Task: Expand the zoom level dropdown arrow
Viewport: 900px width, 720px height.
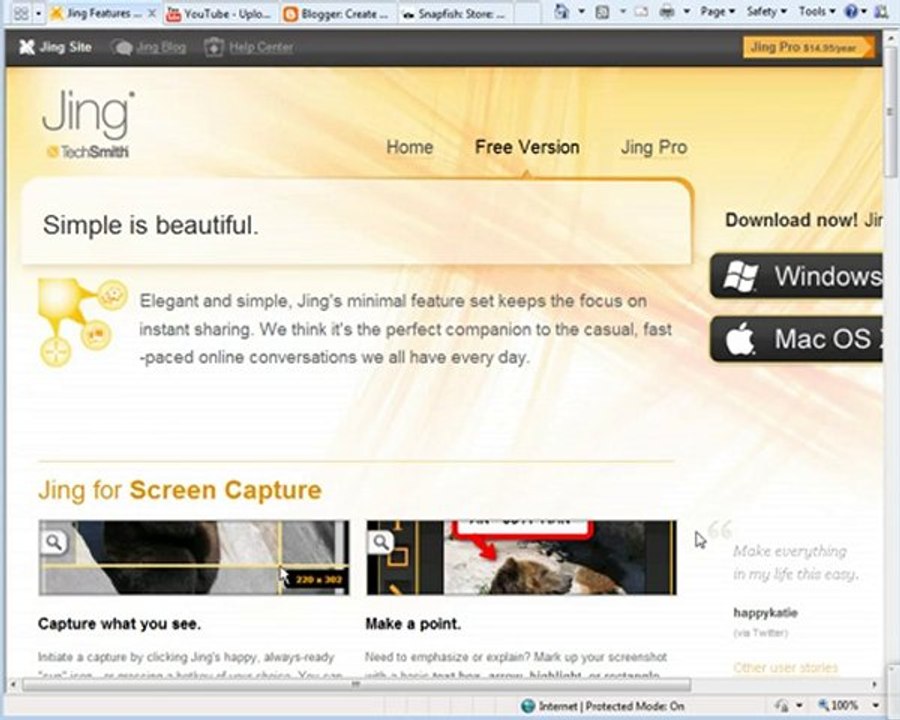Action: click(x=876, y=706)
